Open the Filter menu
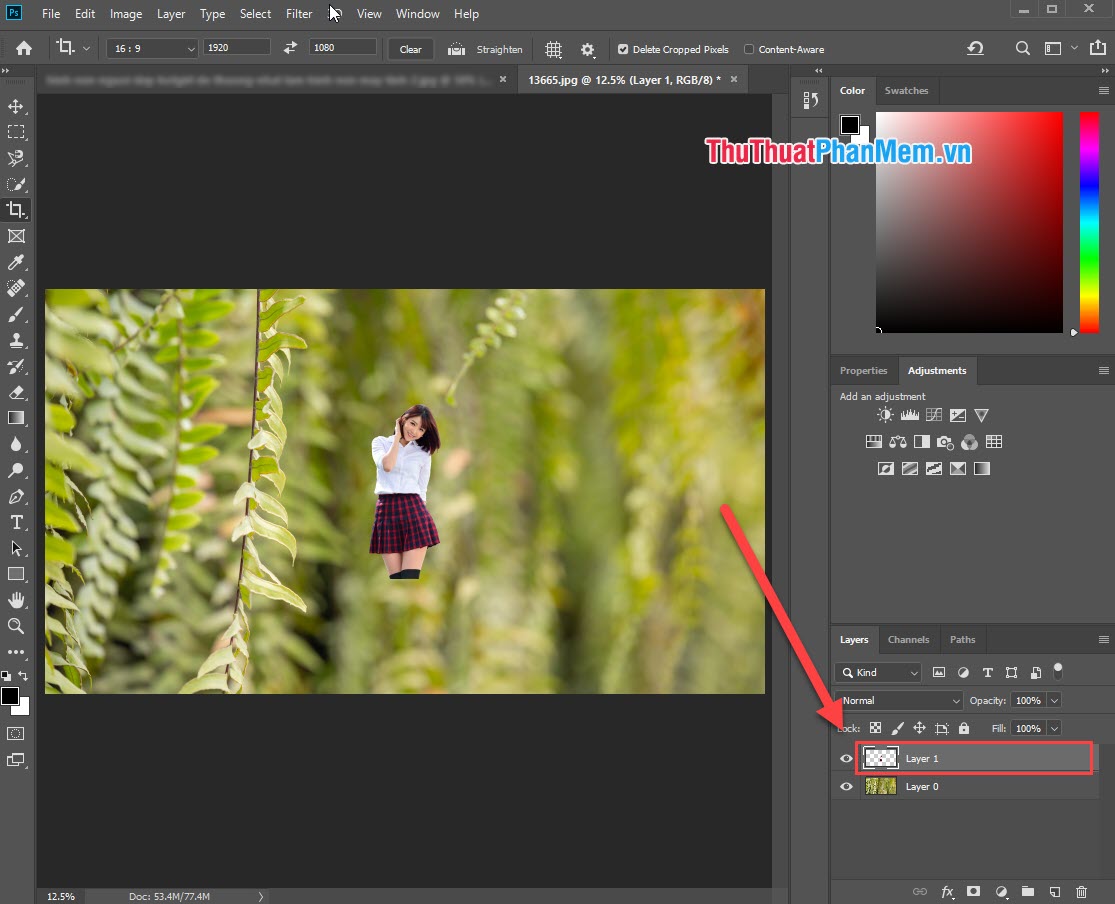 tap(299, 13)
